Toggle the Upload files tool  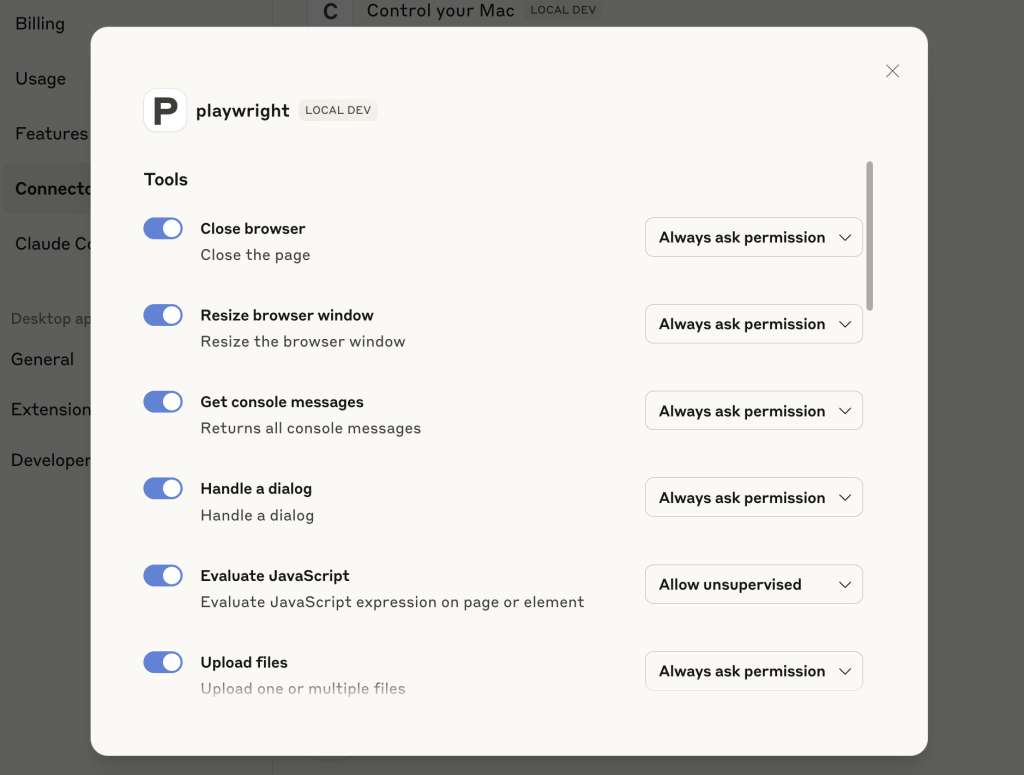163,662
